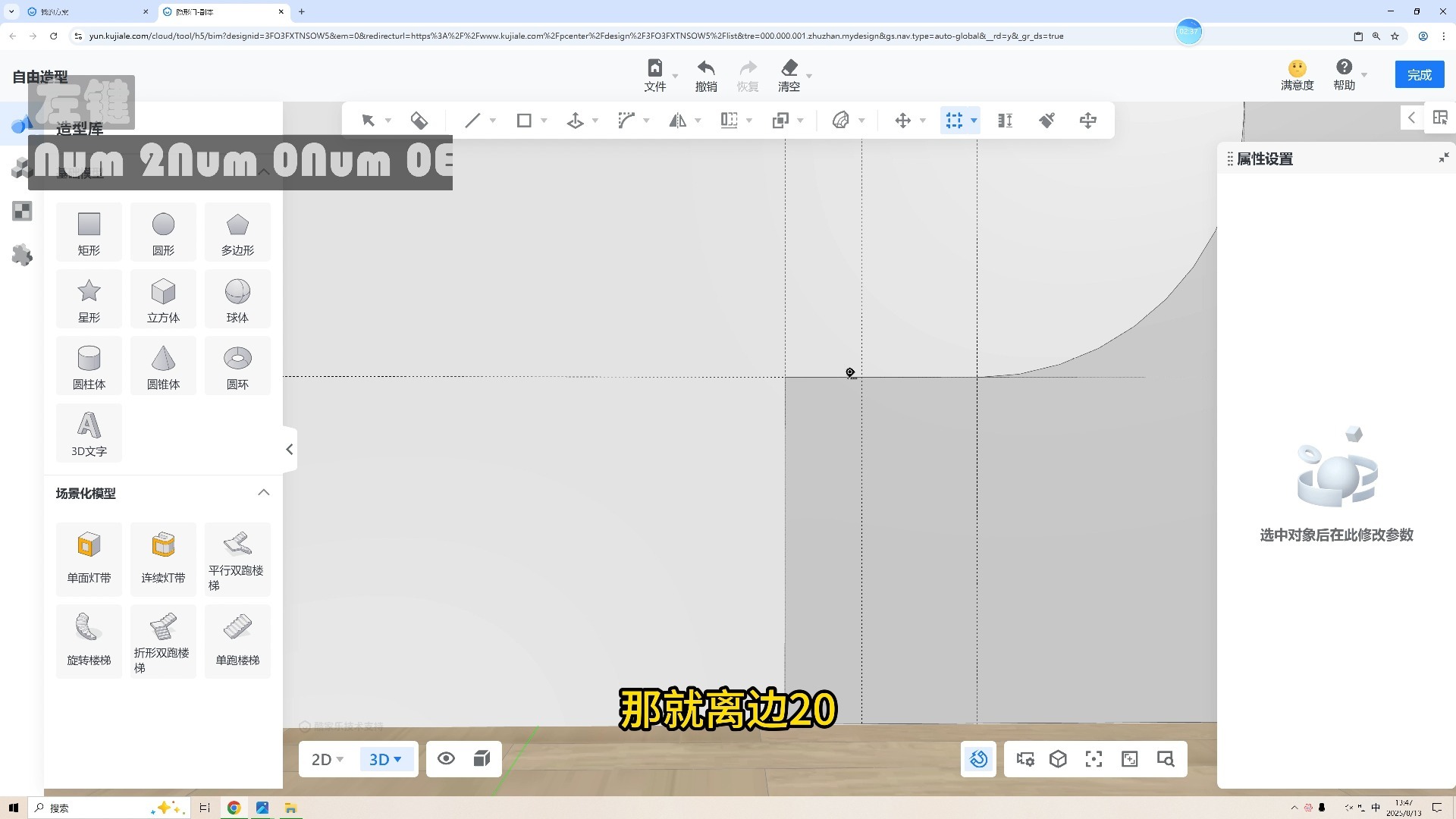Collapse the right panel chevron
Image resolution: width=1456 pixels, height=819 pixels.
coord(1411,118)
